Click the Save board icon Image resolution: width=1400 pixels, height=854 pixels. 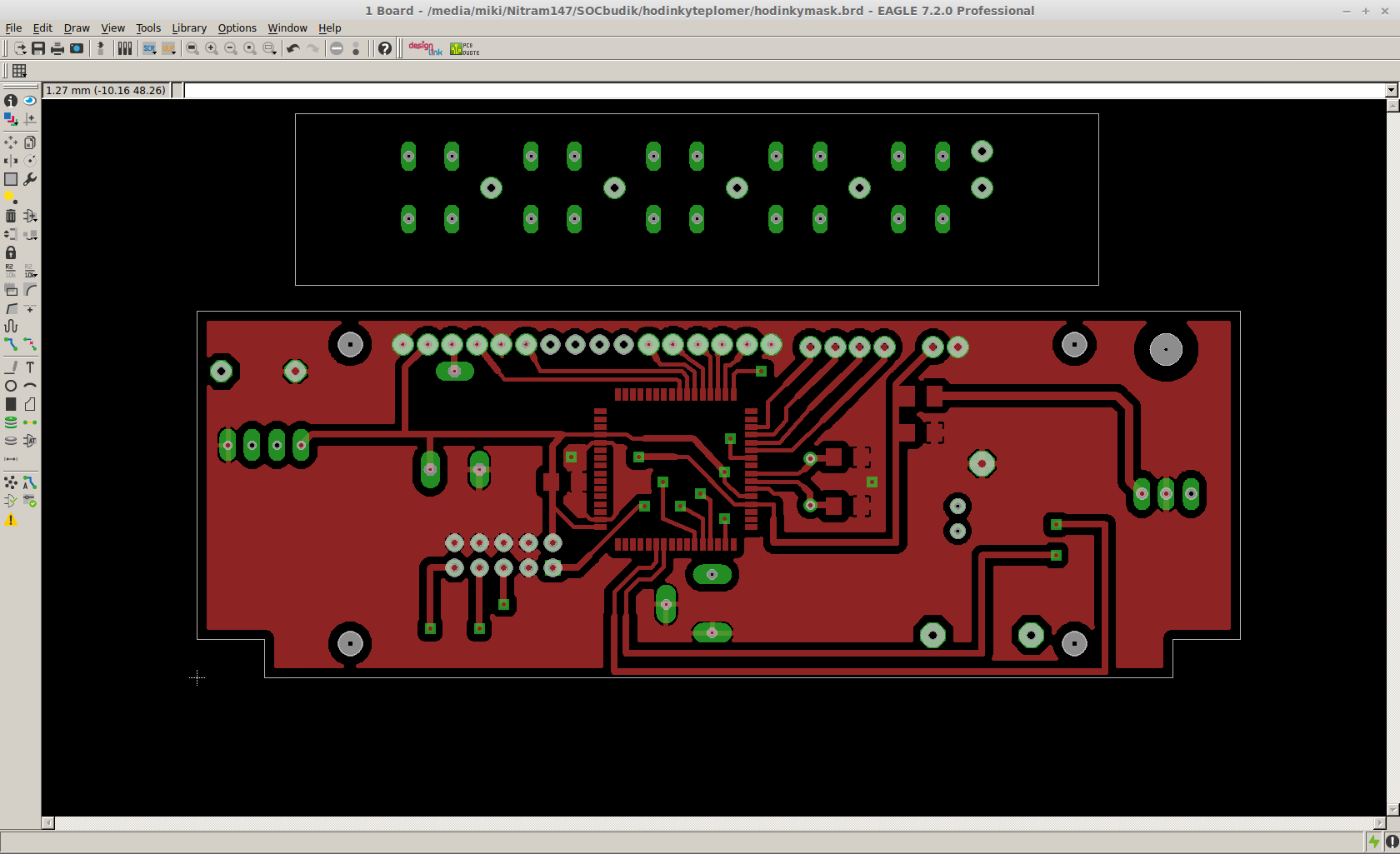click(x=38, y=48)
